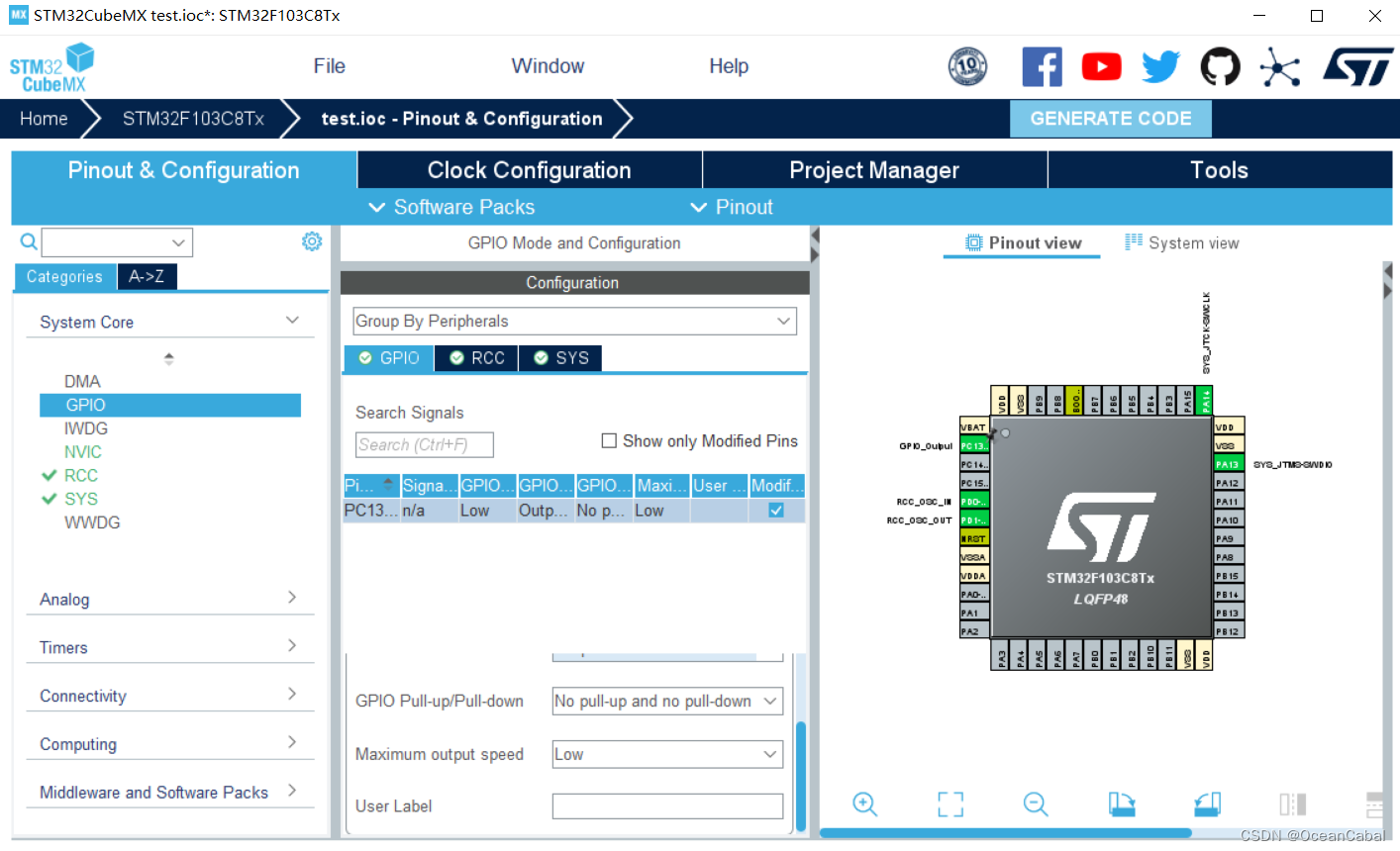The height and width of the screenshot is (851, 1400).
Task: Open category settings gear icon
Action: (x=312, y=241)
